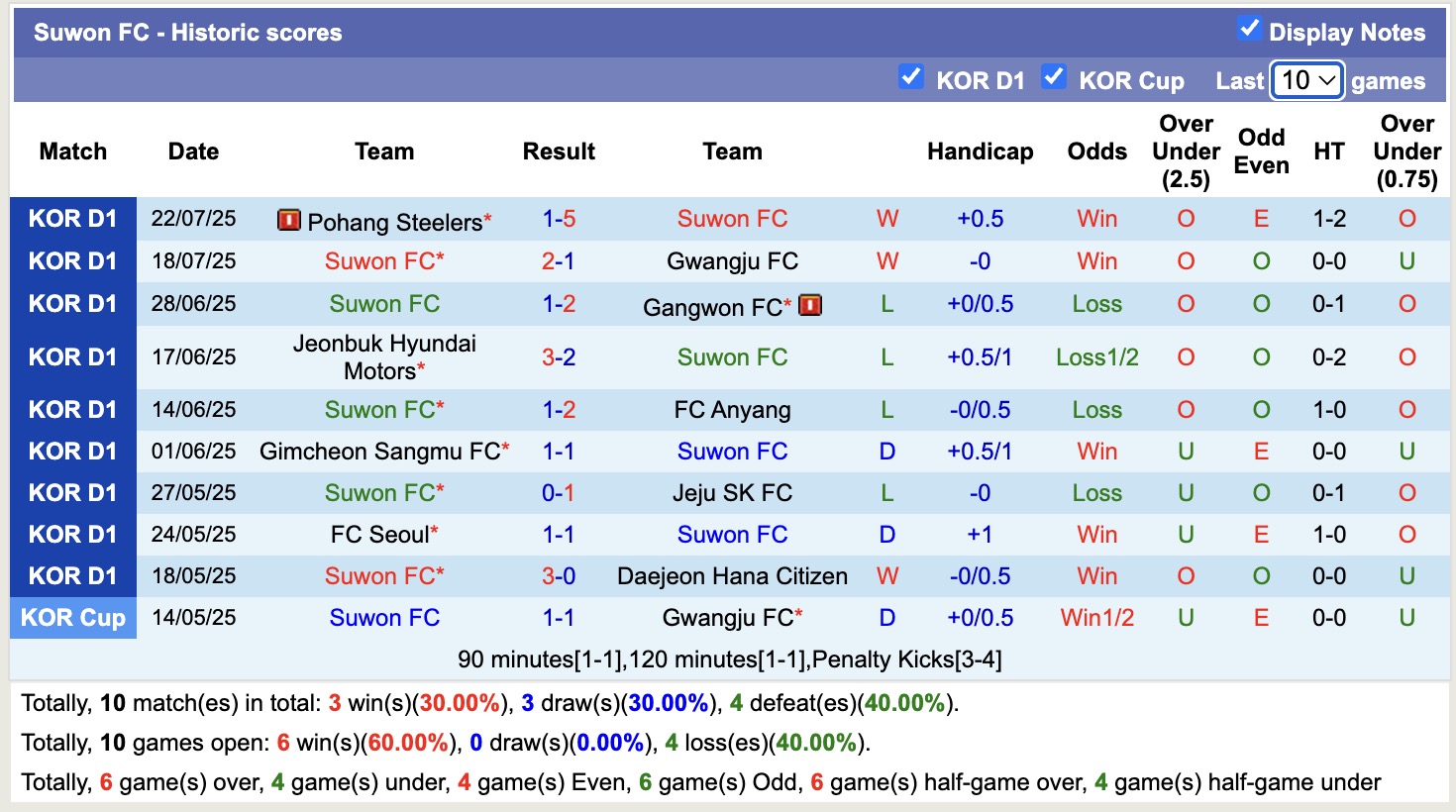The image size is (1456, 812).
Task: Disable the KOR Cup filter checkbox
Action: (1054, 75)
